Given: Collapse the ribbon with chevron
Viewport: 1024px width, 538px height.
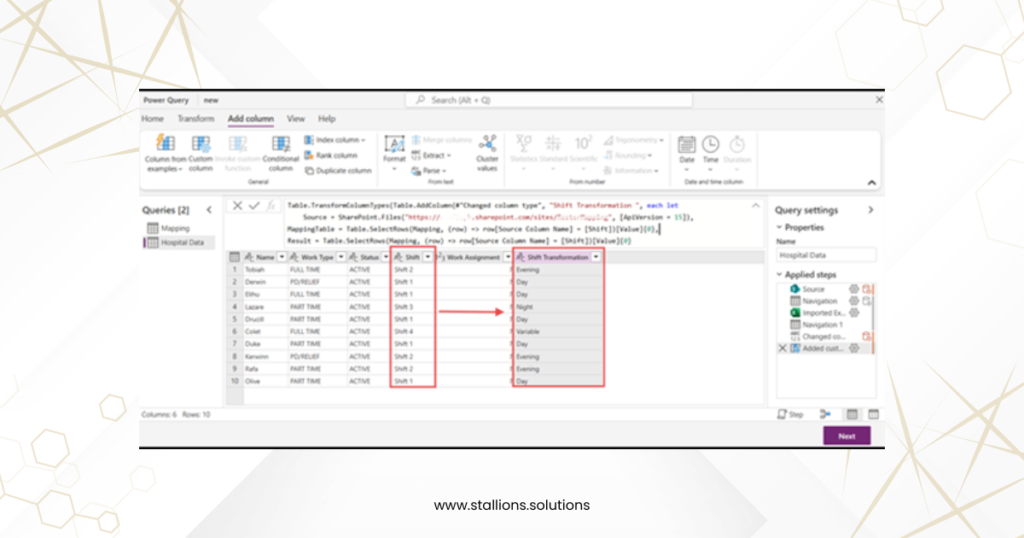Looking at the screenshot, I should point(872,183).
